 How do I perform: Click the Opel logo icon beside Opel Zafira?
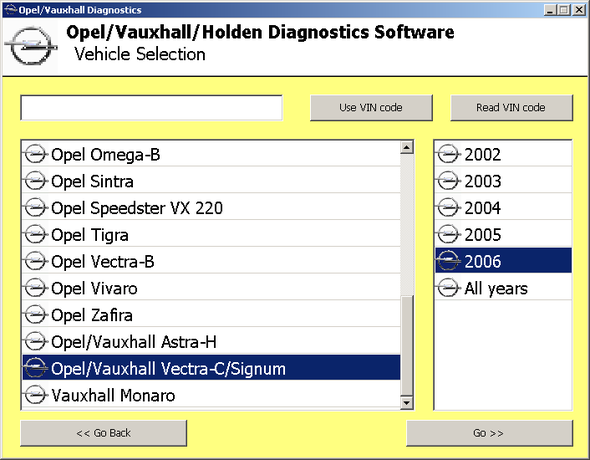(35, 315)
